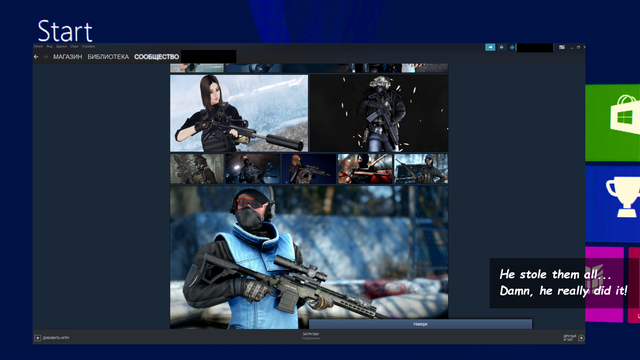
Task: Open the Steam menu in the menu bar
Action: [38, 47]
